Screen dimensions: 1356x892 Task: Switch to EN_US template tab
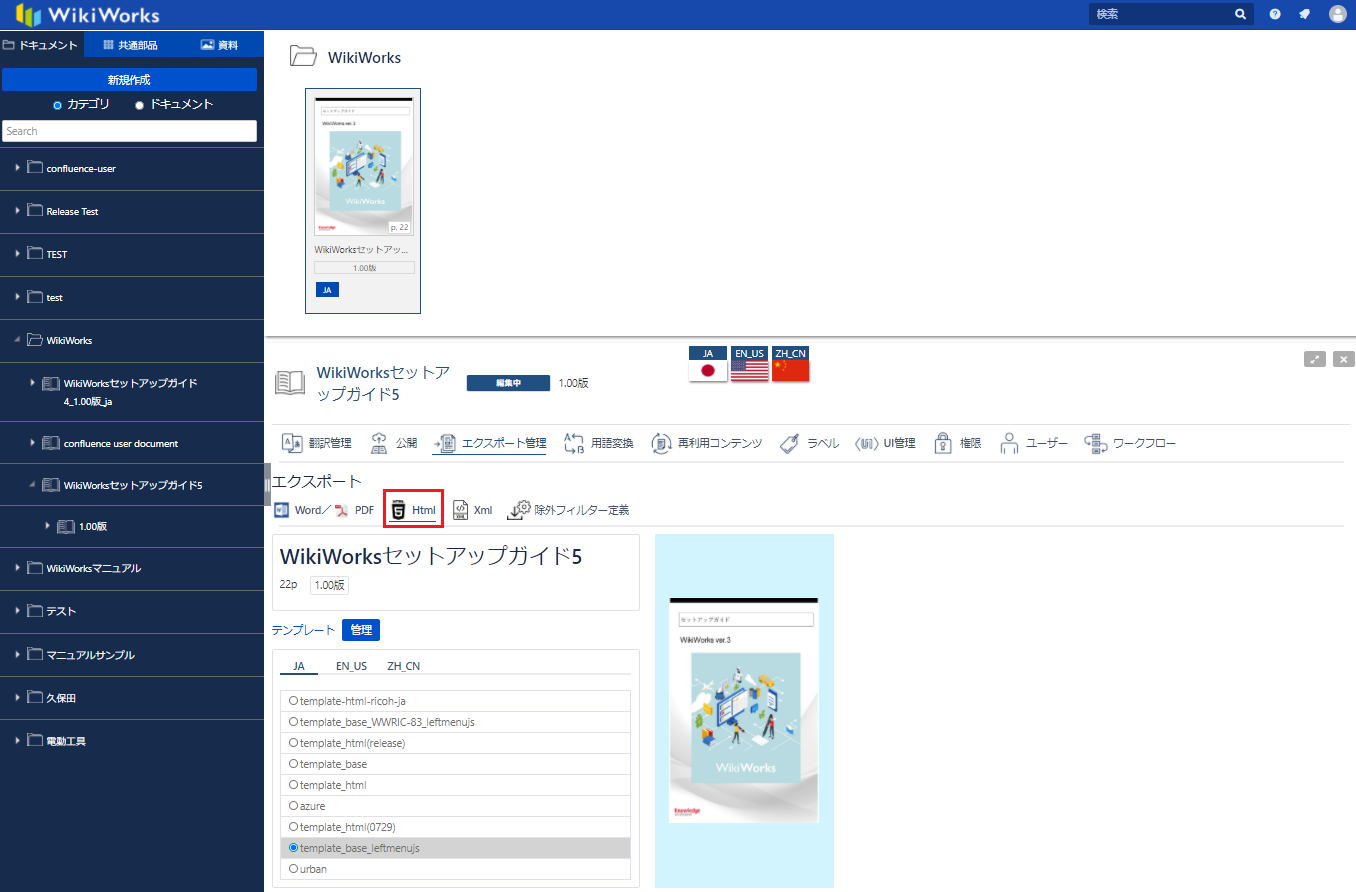click(351, 666)
